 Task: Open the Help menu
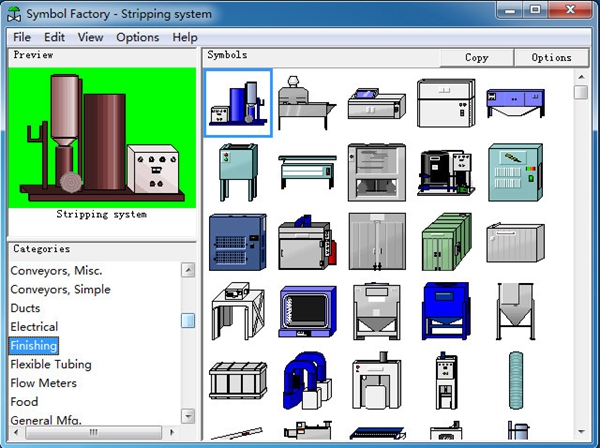185,37
